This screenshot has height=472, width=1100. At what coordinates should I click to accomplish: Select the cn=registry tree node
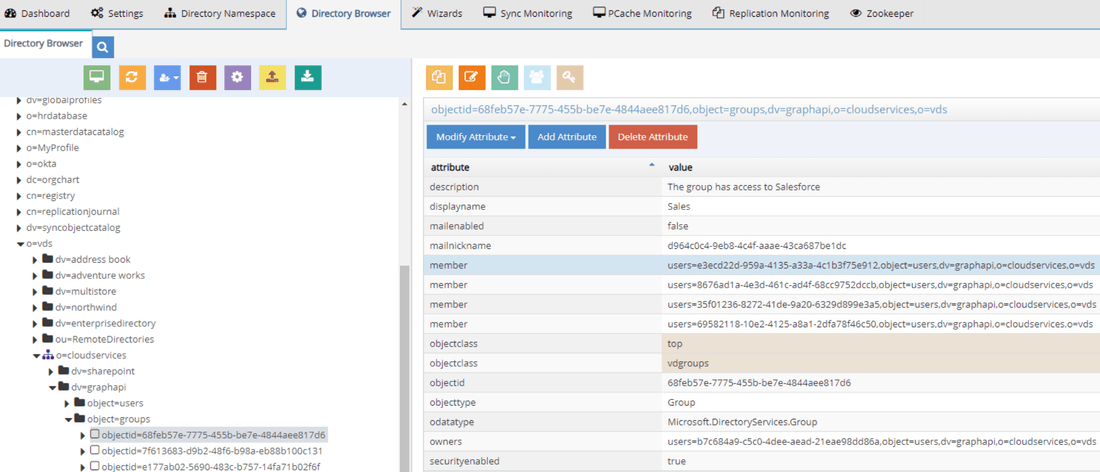click(51, 196)
